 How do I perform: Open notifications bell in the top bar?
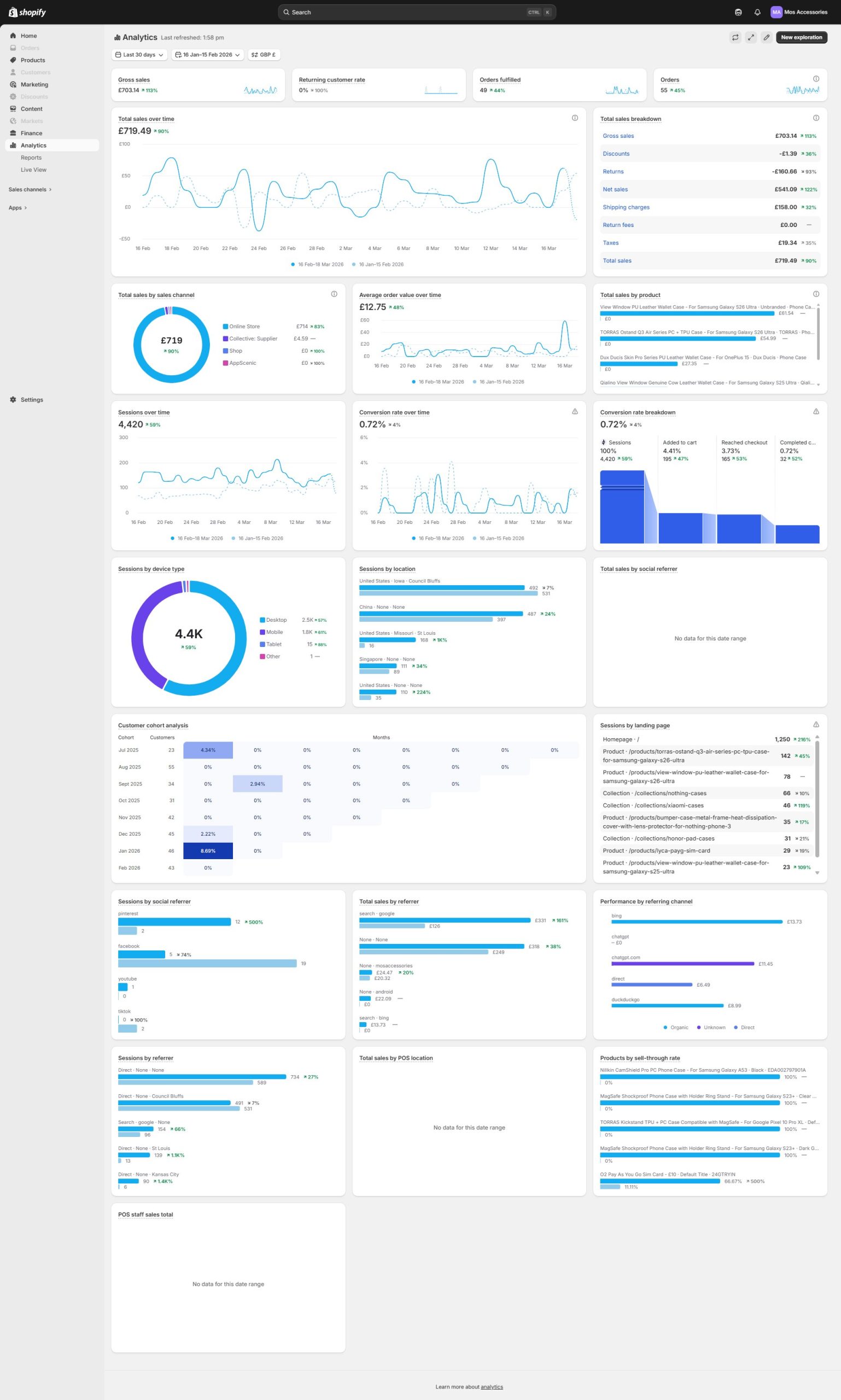tap(757, 12)
